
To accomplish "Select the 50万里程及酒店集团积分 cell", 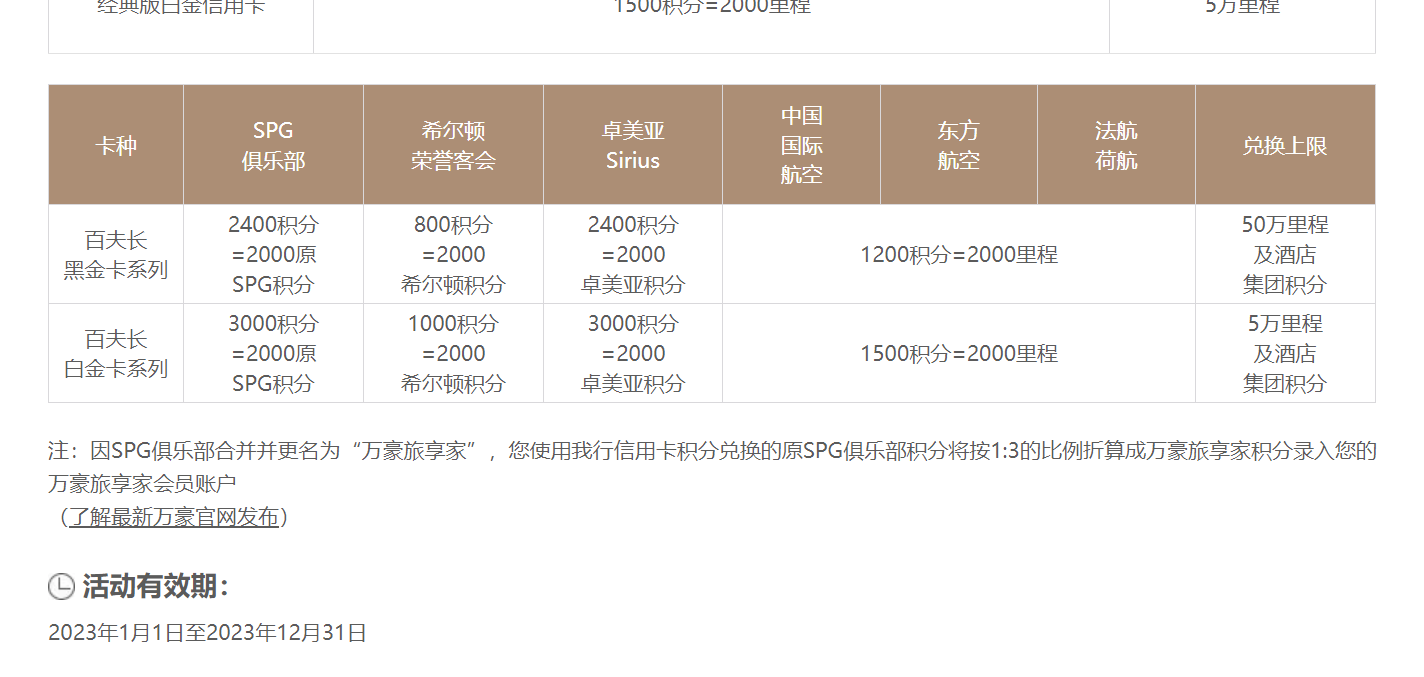I will 1285,254.
